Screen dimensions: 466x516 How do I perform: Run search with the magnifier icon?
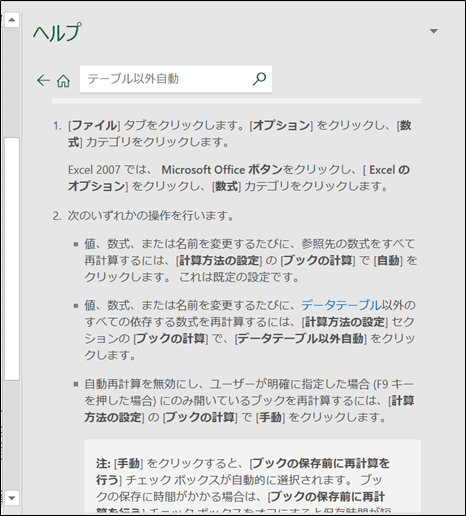tap(259, 79)
